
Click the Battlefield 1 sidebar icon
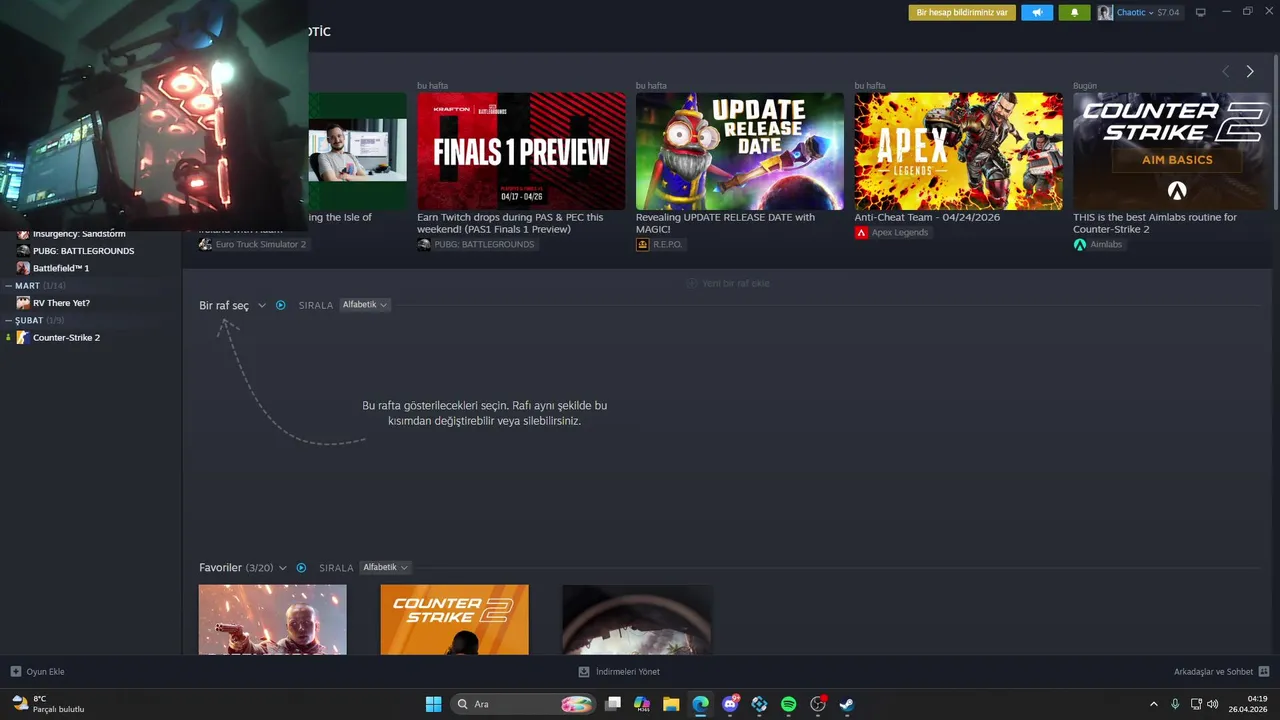coord(24,268)
